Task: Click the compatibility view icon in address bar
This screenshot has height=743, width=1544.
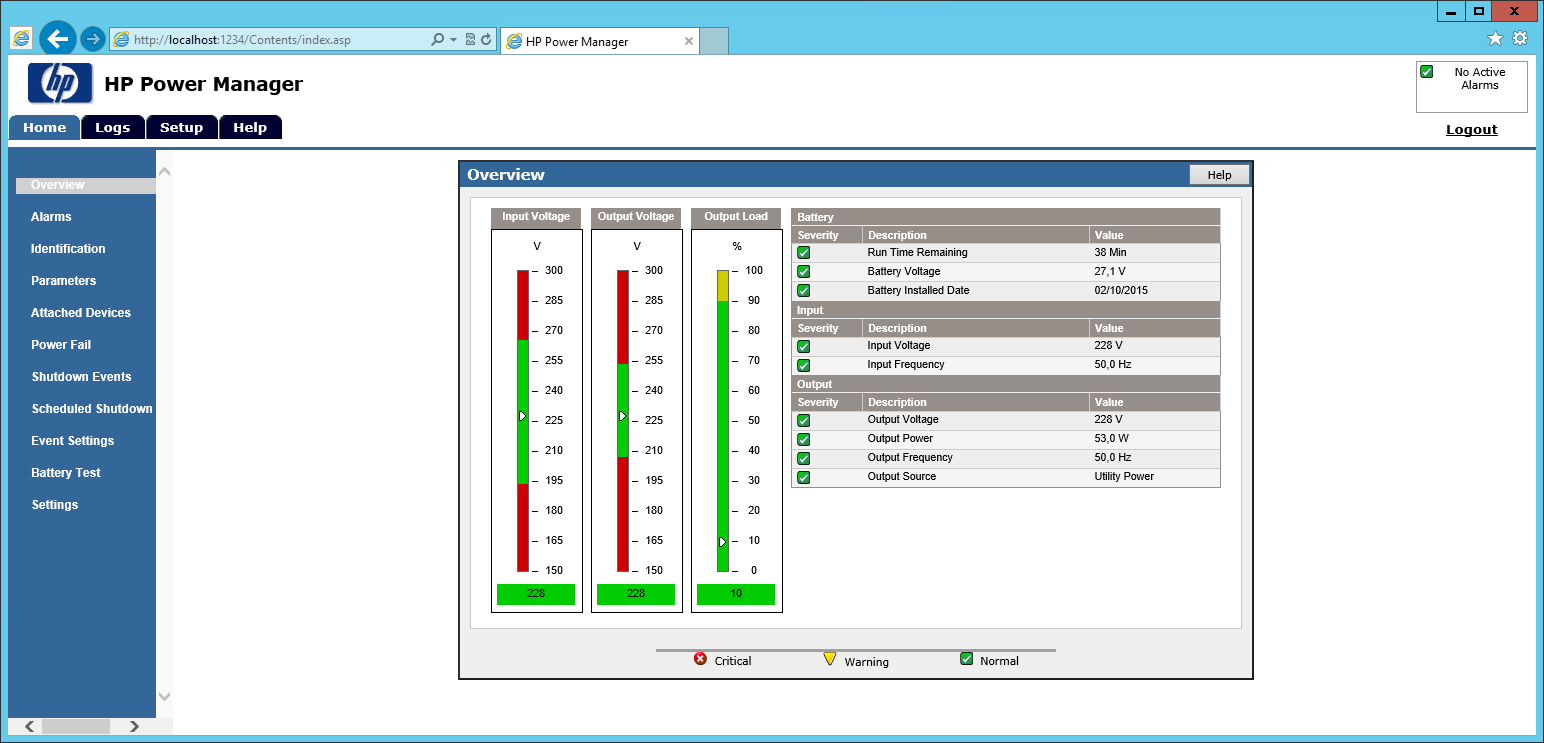Action: [x=470, y=40]
